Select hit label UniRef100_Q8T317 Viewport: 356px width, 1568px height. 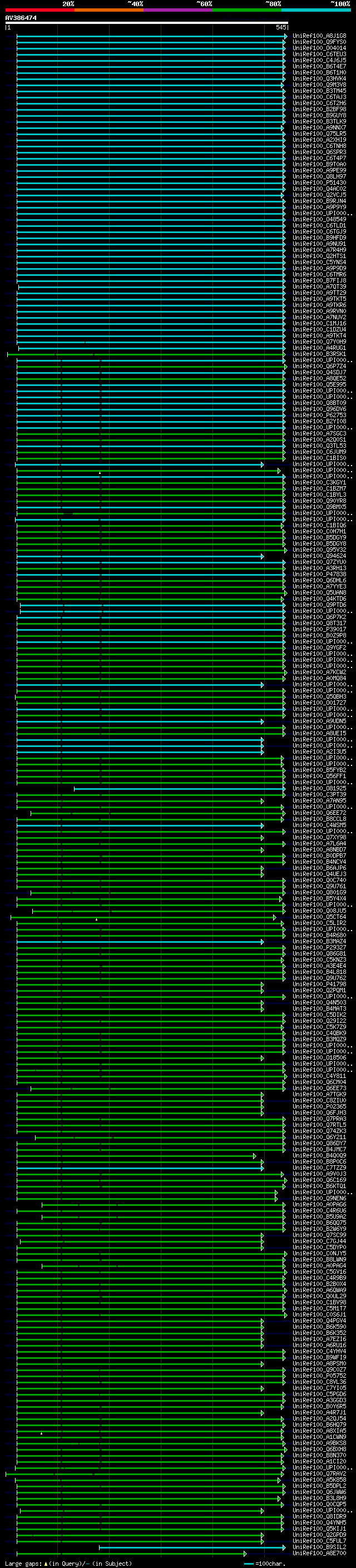coord(319,624)
